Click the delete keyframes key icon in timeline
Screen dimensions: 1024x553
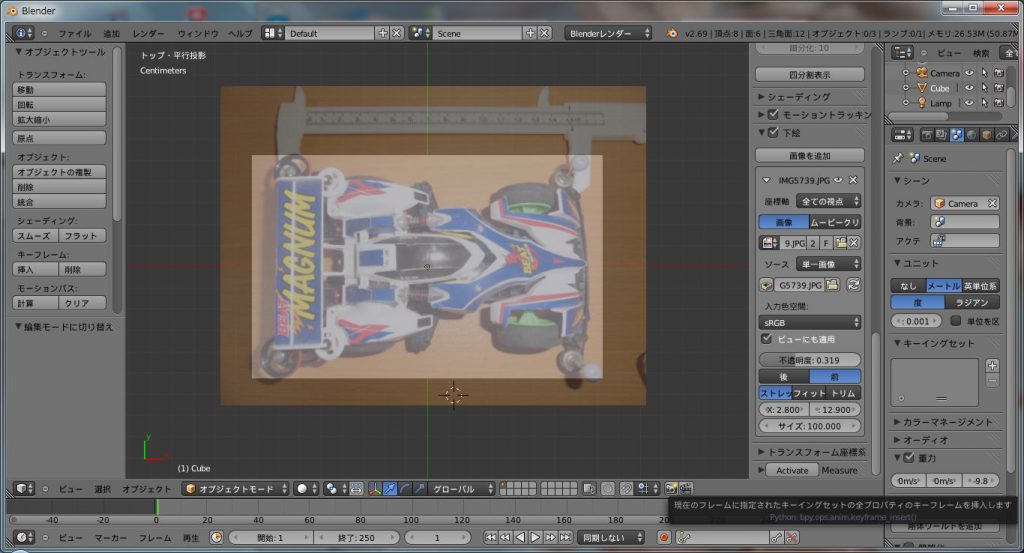click(792, 537)
